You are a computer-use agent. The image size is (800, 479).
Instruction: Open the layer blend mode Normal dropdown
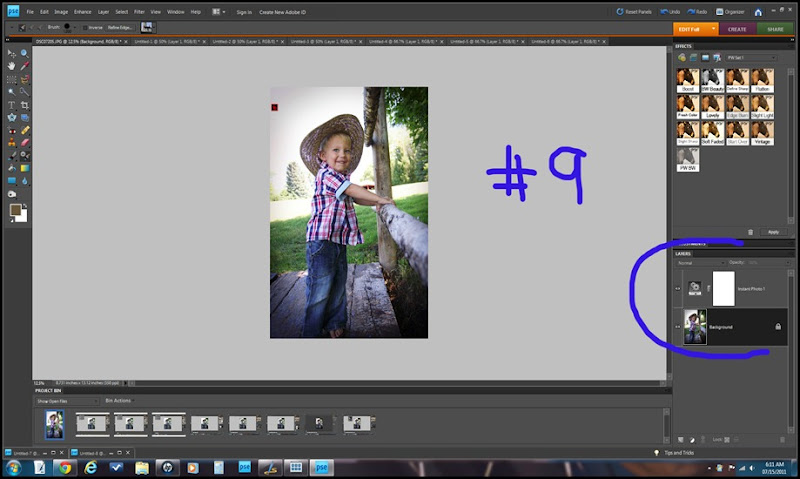(x=698, y=262)
